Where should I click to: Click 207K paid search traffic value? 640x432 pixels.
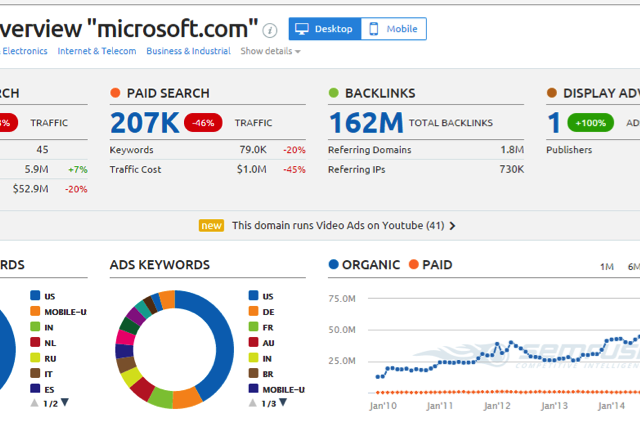[x=144, y=123]
